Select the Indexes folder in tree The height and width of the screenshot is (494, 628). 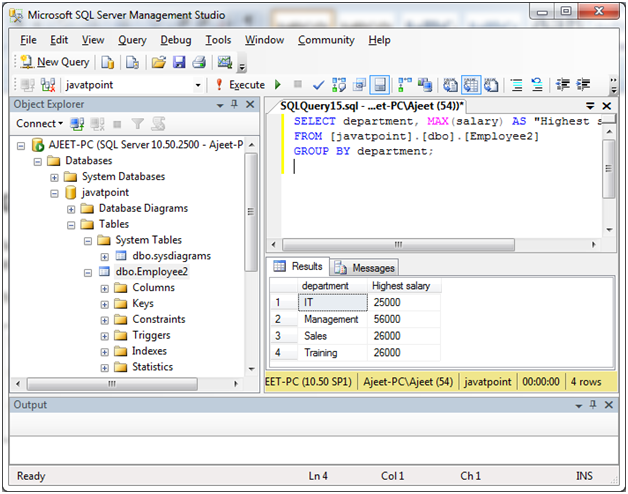(149, 351)
